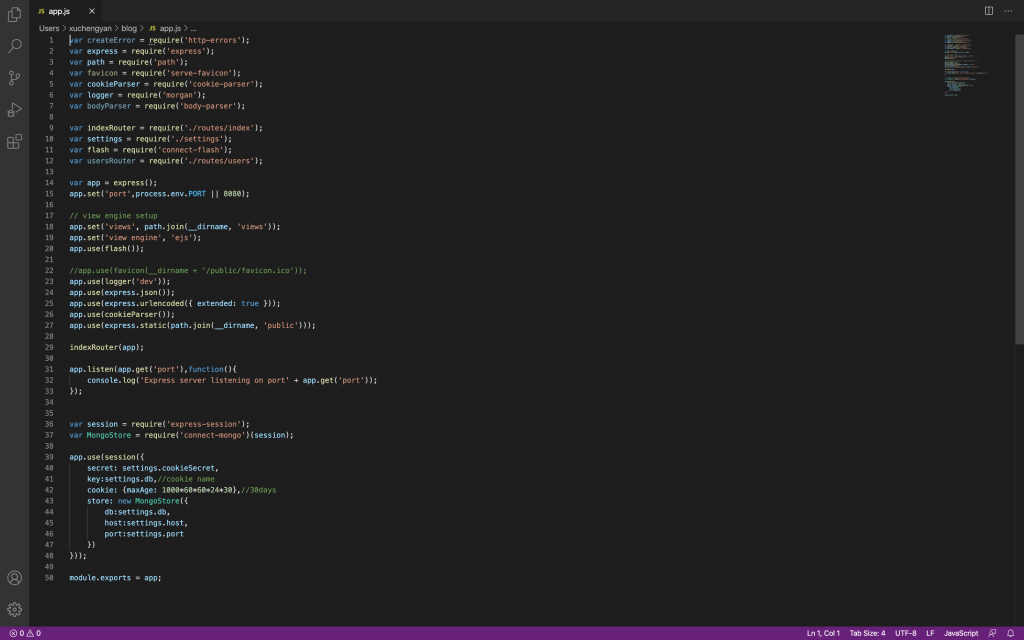This screenshot has height=640, width=1024.
Task: Click app.use(flash()); on line 20
Action: pos(106,249)
